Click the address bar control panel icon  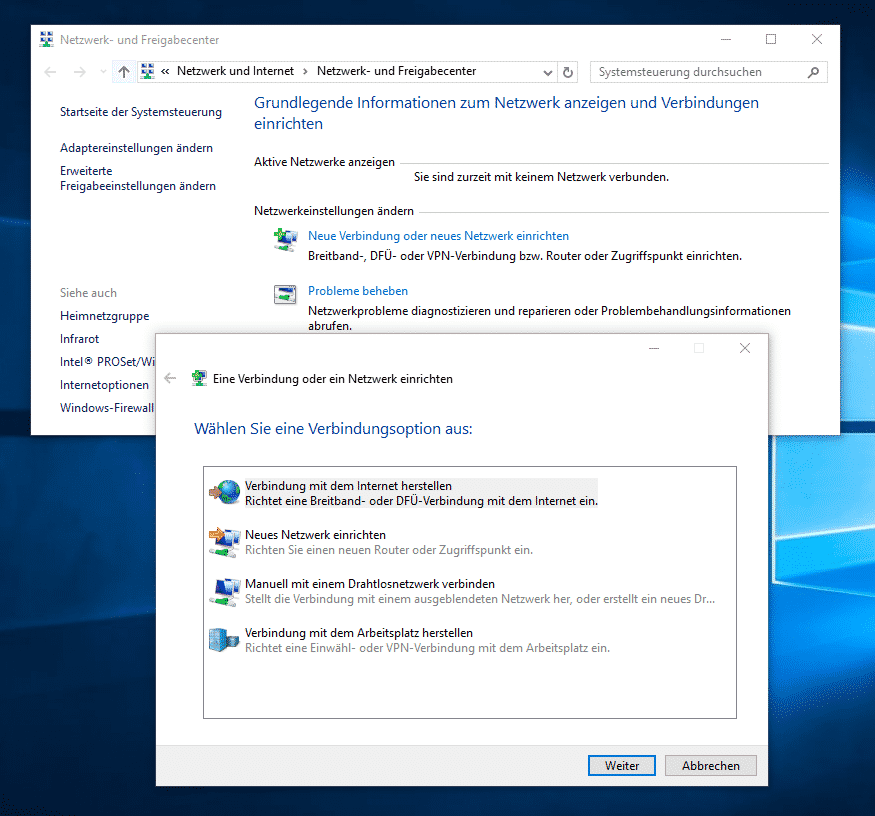point(147,71)
